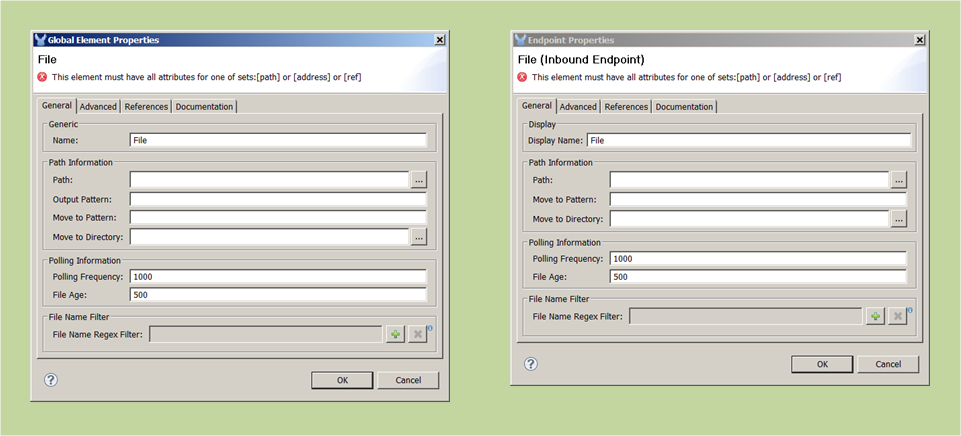
Task: Click OK in Global Element Properties dialog
Action: pyautogui.click(x=342, y=380)
